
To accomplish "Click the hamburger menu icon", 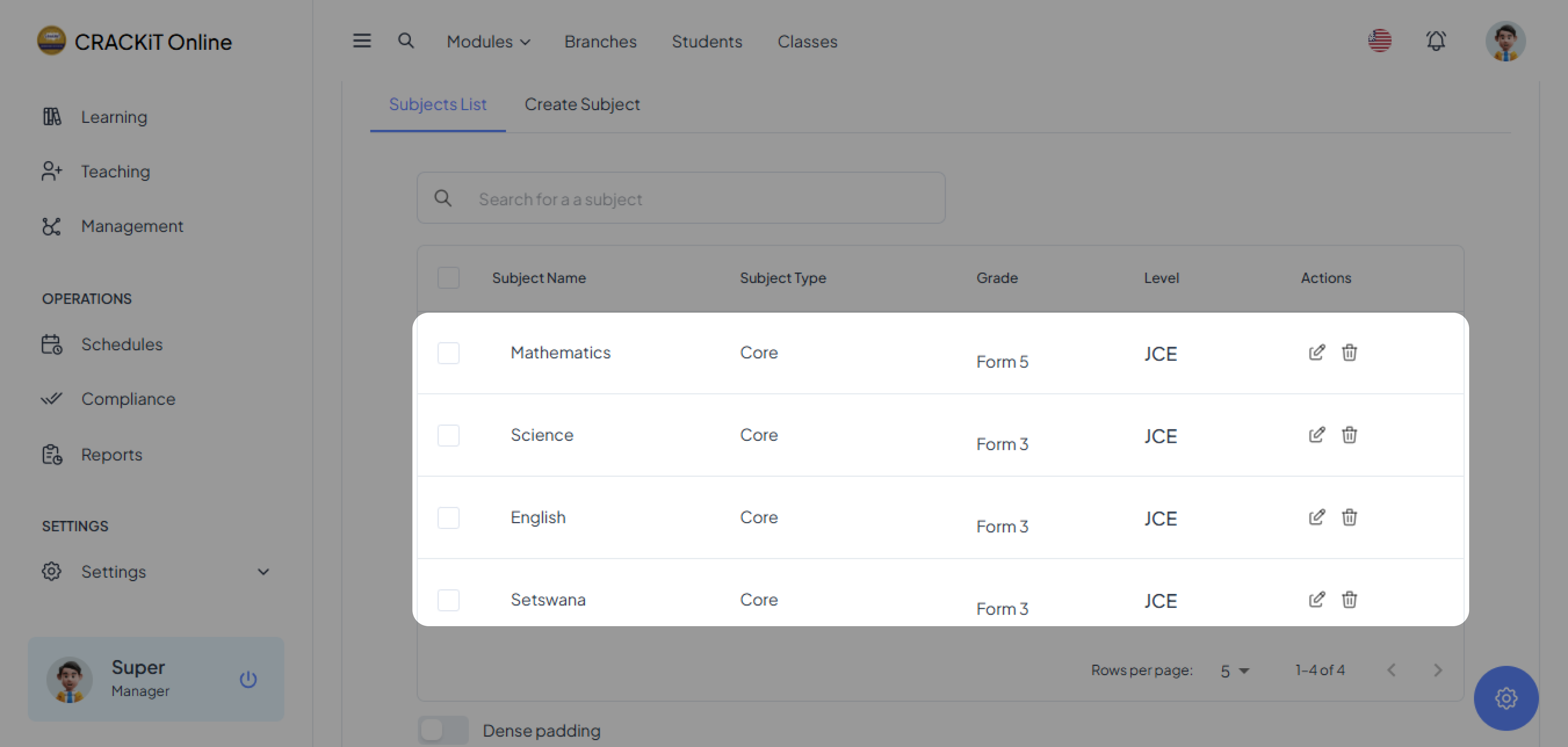I will 361,41.
